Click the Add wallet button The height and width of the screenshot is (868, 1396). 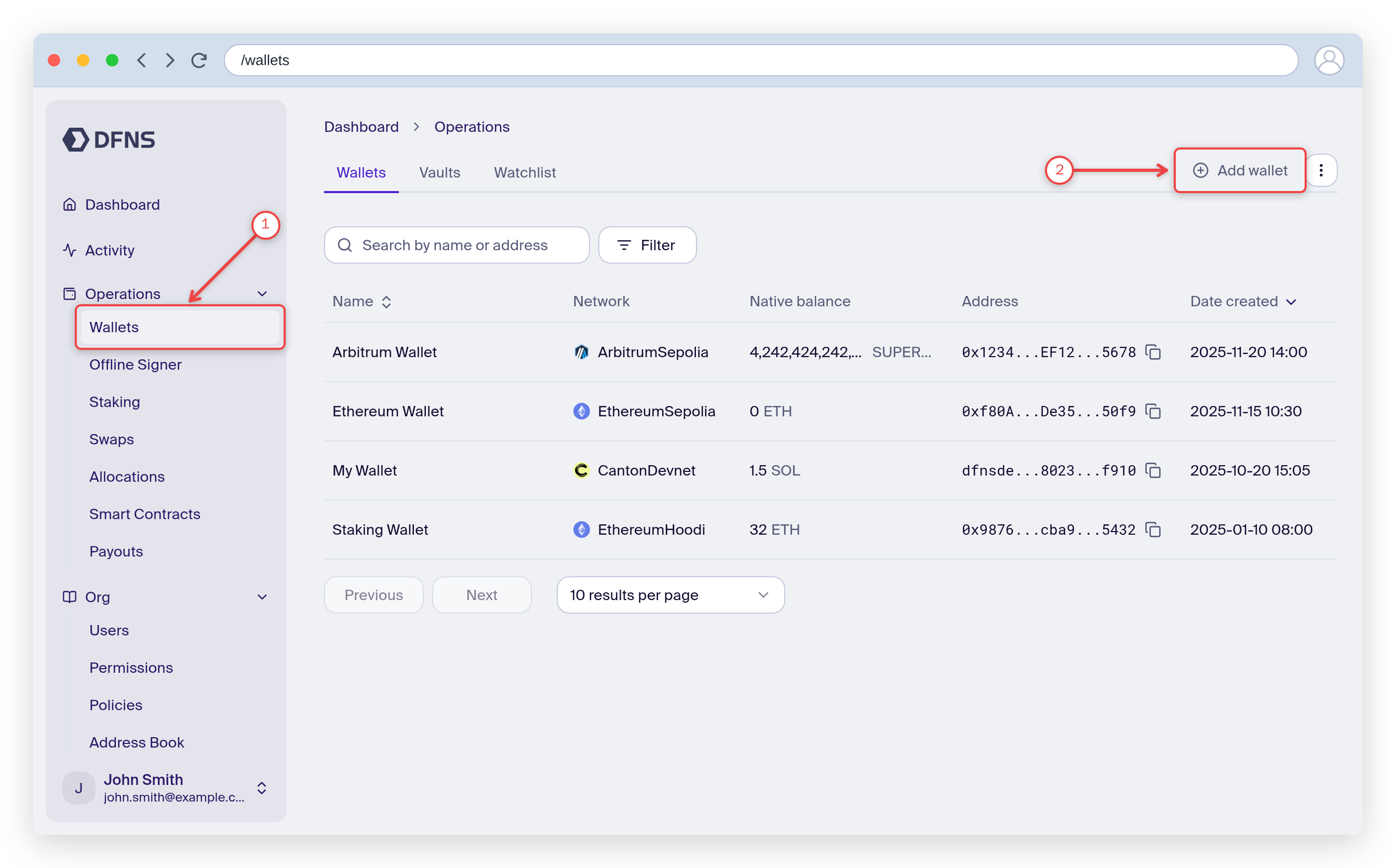point(1240,170)
